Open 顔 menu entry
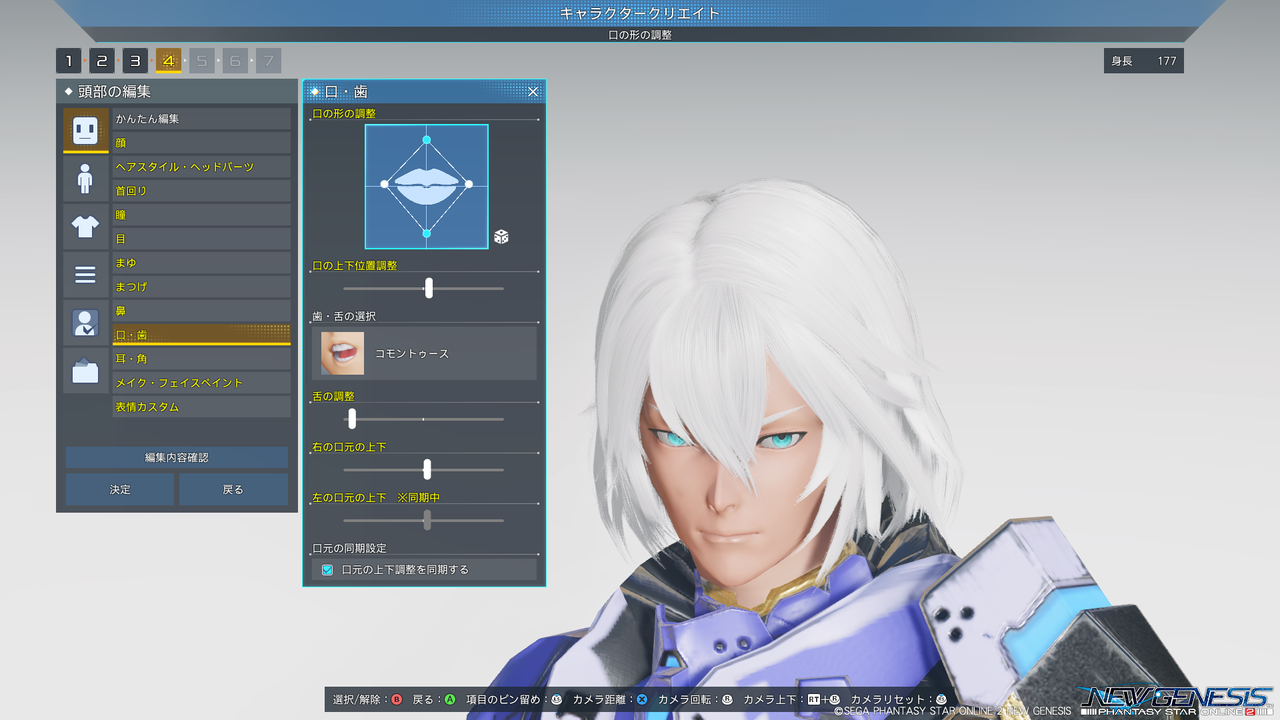1280x720 pixels. (202, 143)
